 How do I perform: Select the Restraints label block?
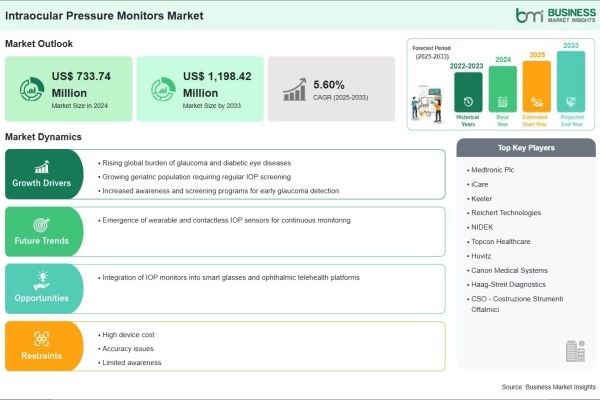[x=44, y=346]
